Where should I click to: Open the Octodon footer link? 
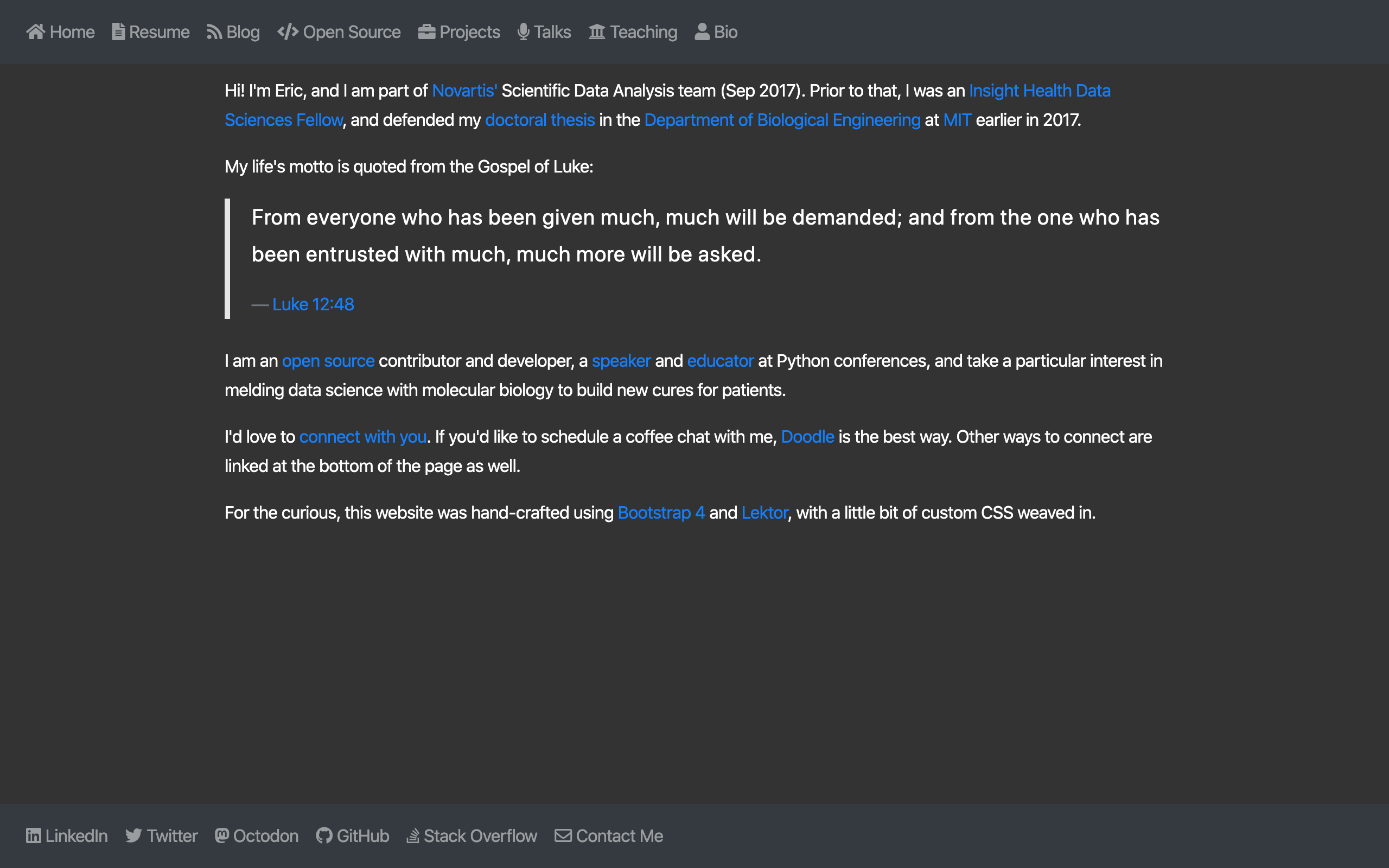257,835
